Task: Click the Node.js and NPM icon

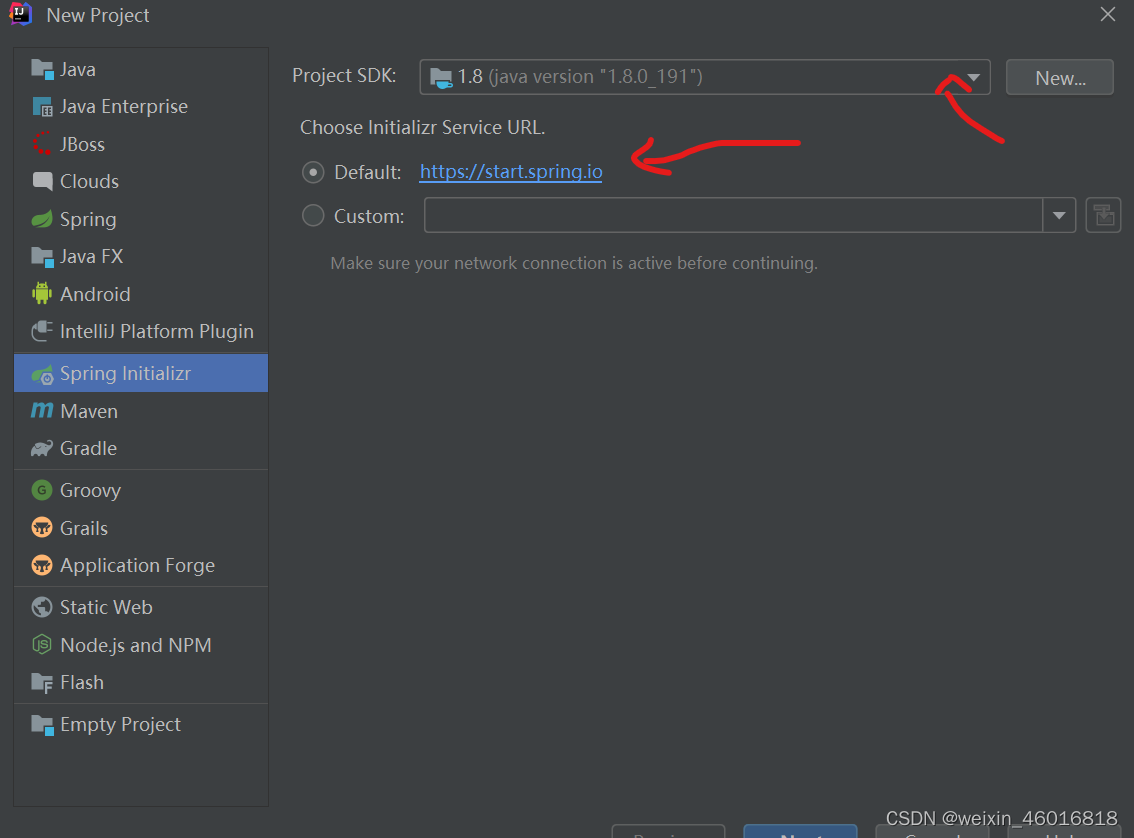Action: click(x=42, y=644)
